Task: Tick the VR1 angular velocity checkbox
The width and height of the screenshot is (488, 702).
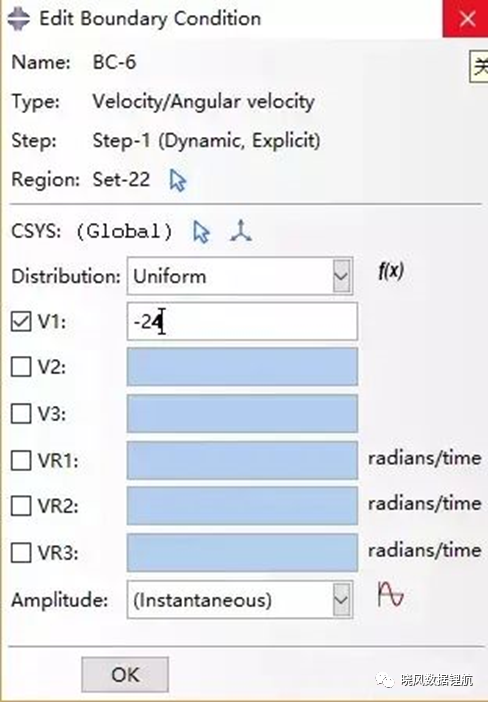Action: pos(21,460)
